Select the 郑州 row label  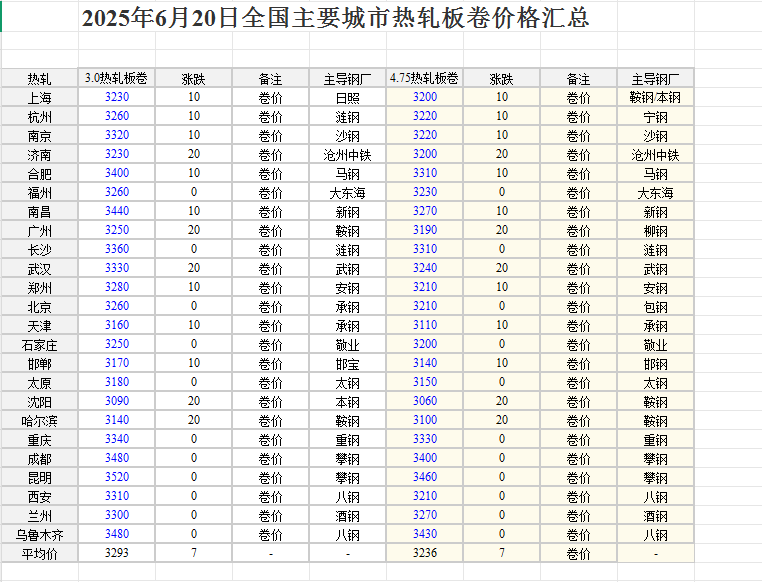pyautogui.click(x=39, y=287)
